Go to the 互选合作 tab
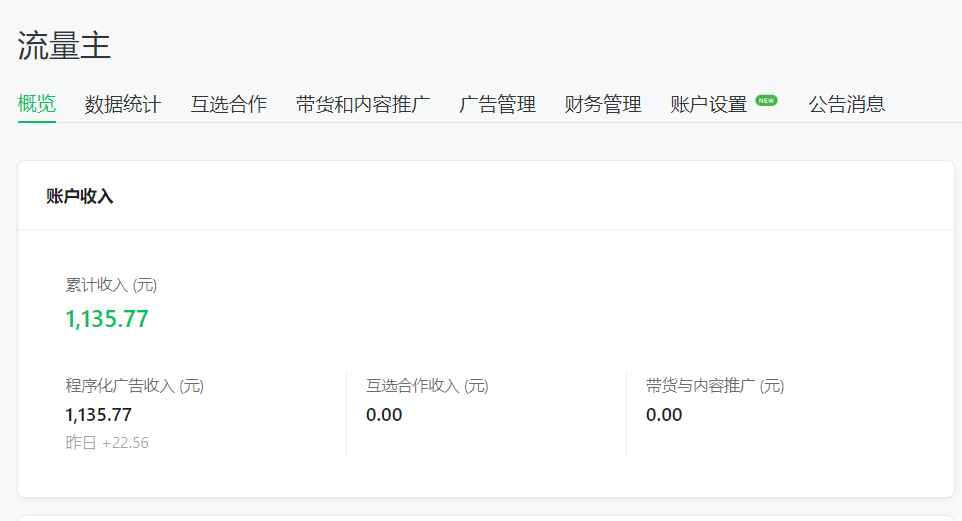962x521 pixels. pos(229,104)
